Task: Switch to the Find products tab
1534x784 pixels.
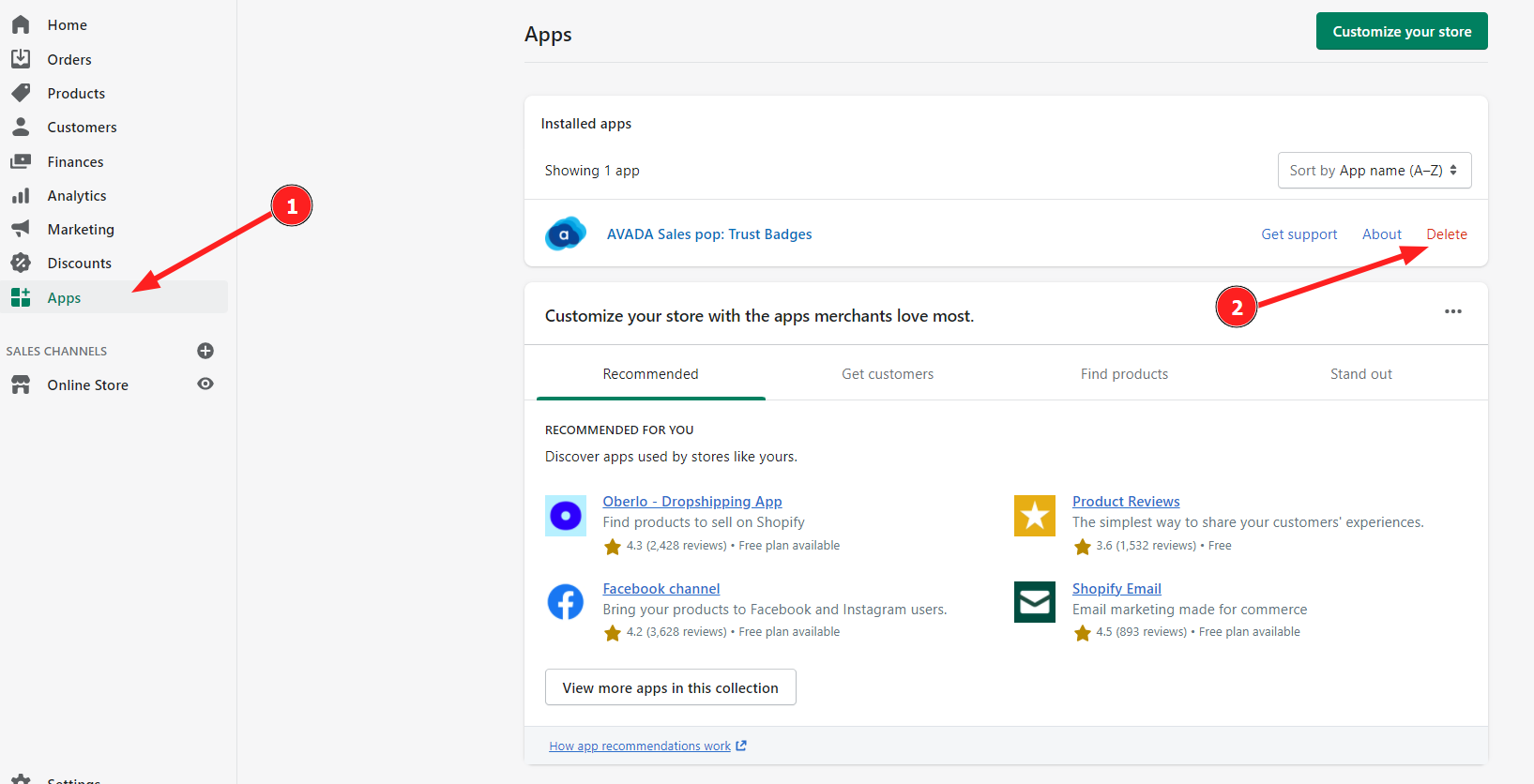Action: point(1124,374)
